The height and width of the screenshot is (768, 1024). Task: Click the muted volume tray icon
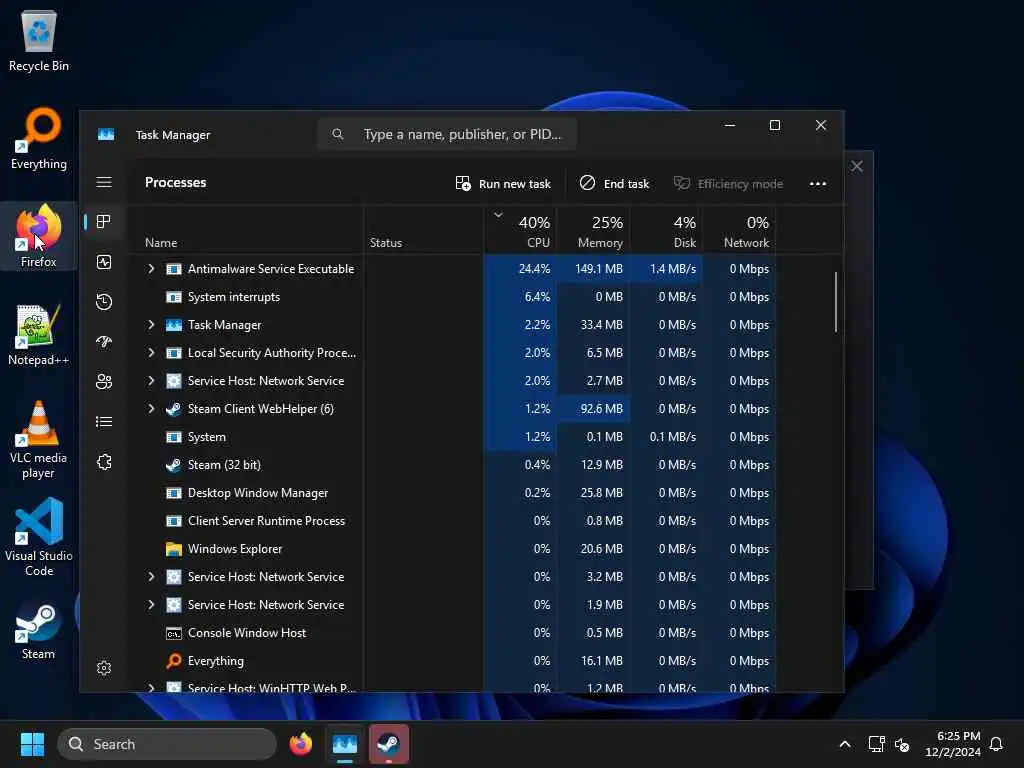(902, 744)
